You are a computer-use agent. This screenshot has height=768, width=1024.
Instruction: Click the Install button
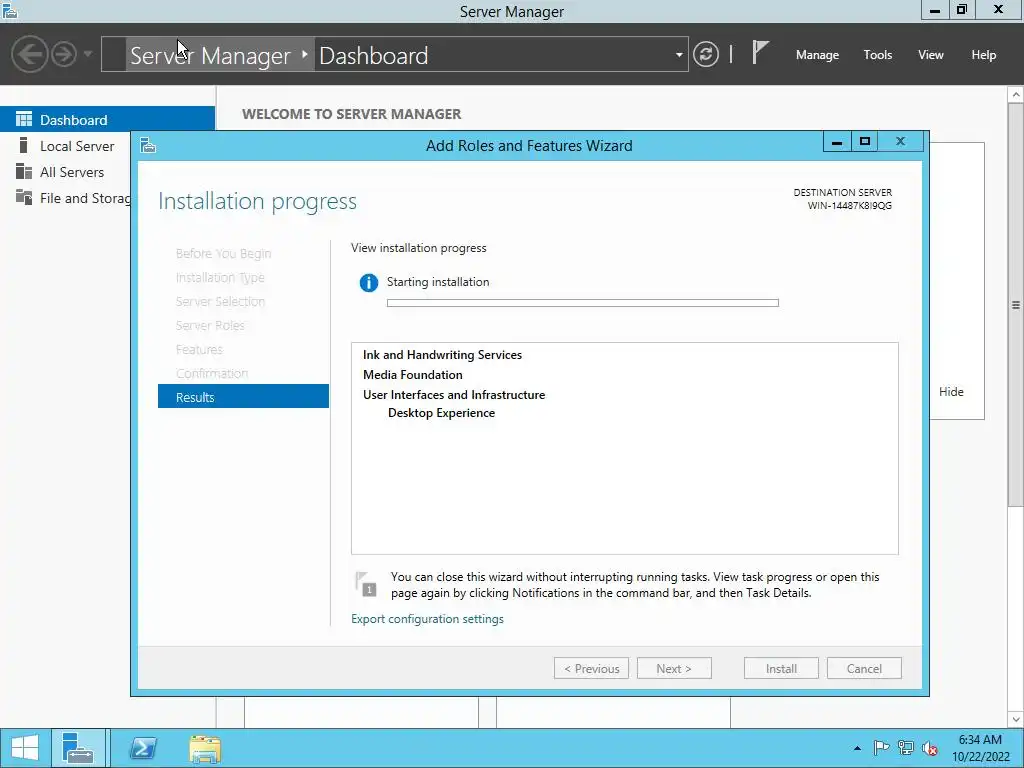781,668
